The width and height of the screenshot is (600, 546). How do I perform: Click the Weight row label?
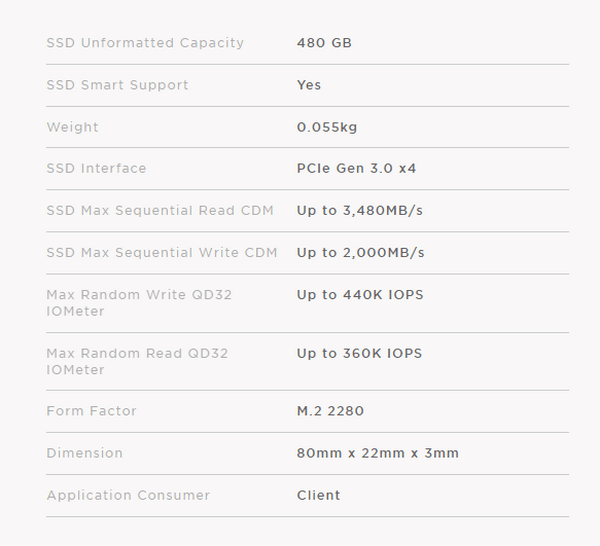pos(72,127)
